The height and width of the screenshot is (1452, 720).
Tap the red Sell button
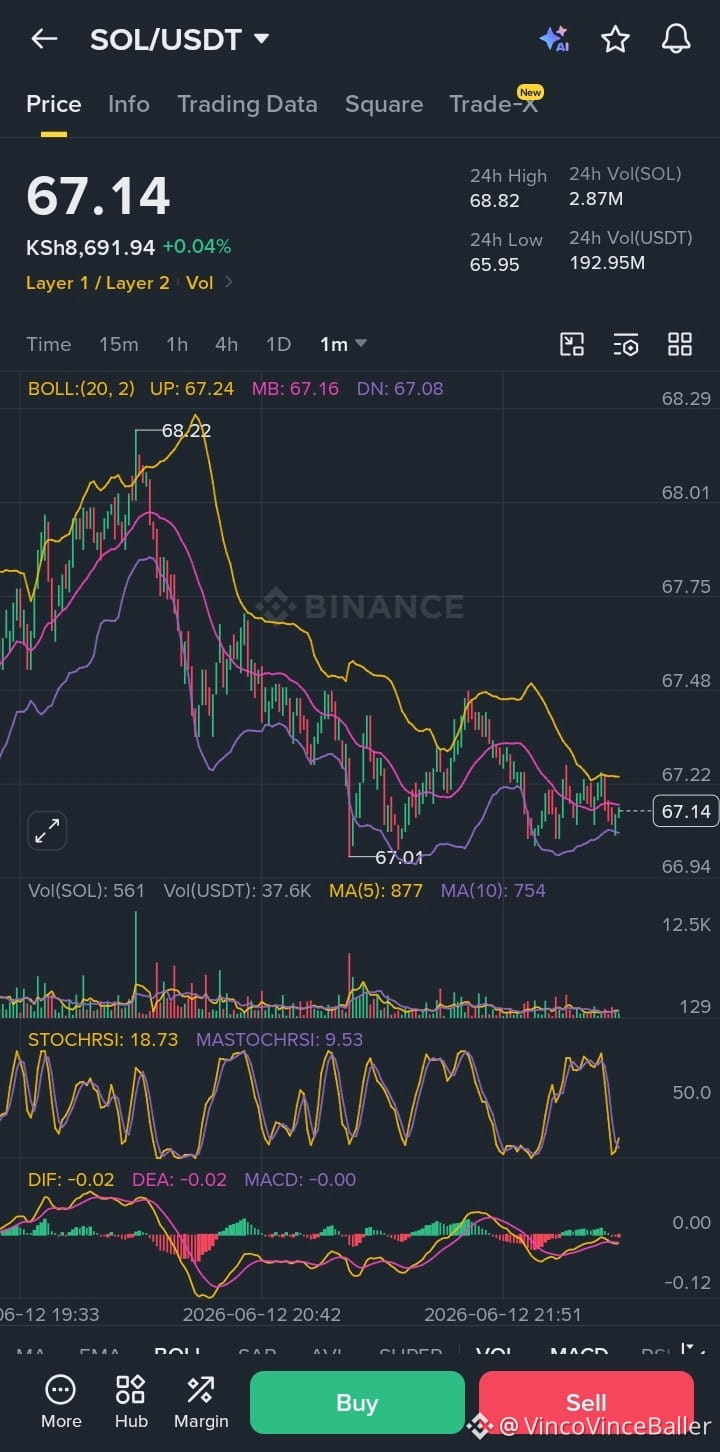(586, 1402)
